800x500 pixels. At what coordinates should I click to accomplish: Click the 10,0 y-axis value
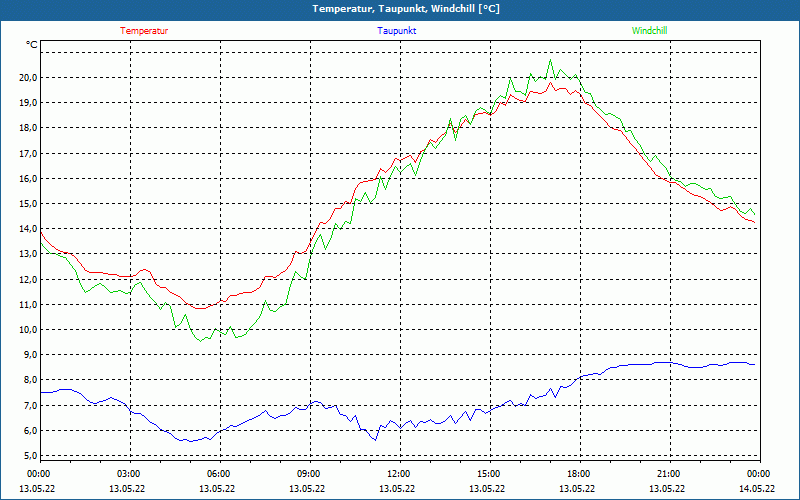[x=28, y=329]
